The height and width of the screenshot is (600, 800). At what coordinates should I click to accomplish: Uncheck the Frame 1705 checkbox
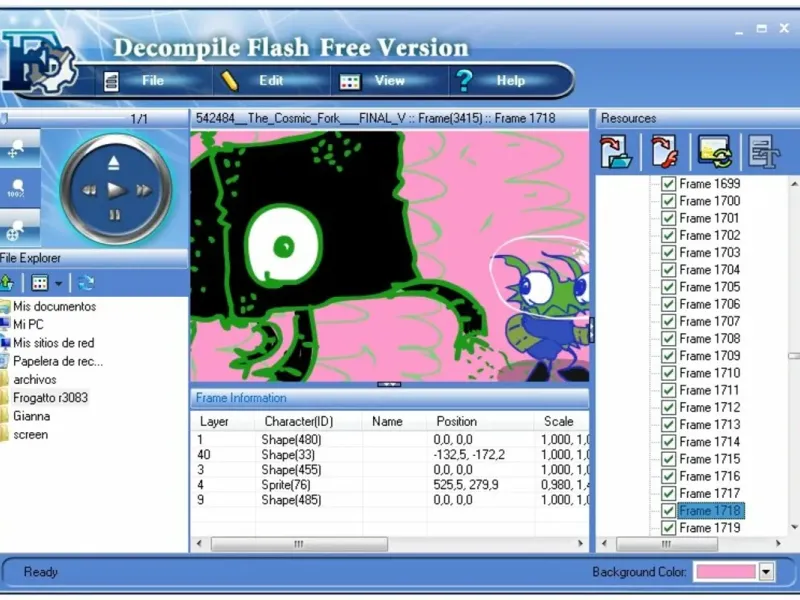tap(668, 287)
